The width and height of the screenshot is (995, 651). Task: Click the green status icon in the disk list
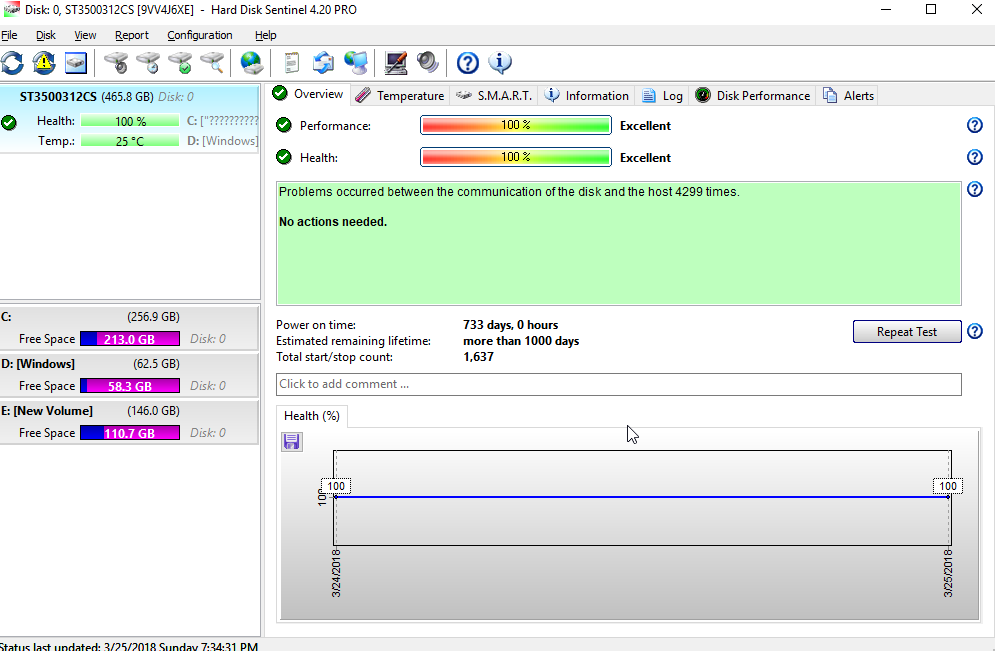click(9, 122)
